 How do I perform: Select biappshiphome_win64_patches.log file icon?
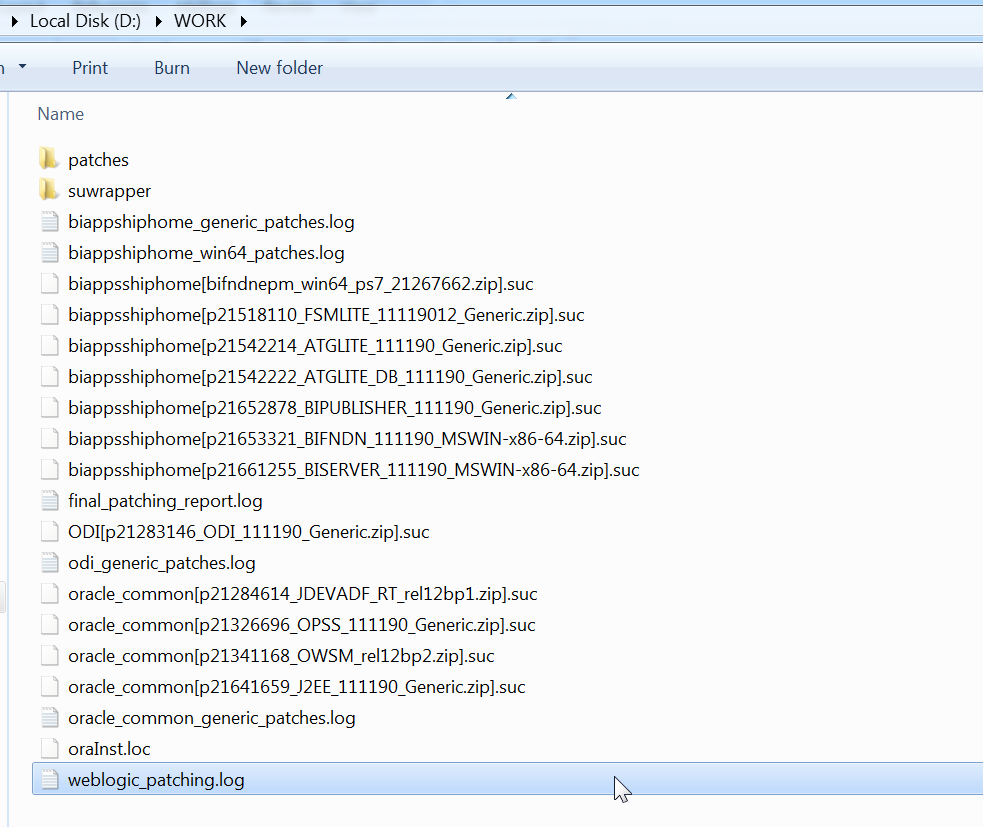(50, 253)
